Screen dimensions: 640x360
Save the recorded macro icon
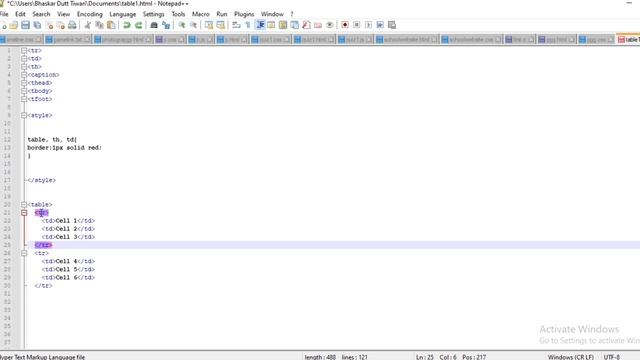392,25
